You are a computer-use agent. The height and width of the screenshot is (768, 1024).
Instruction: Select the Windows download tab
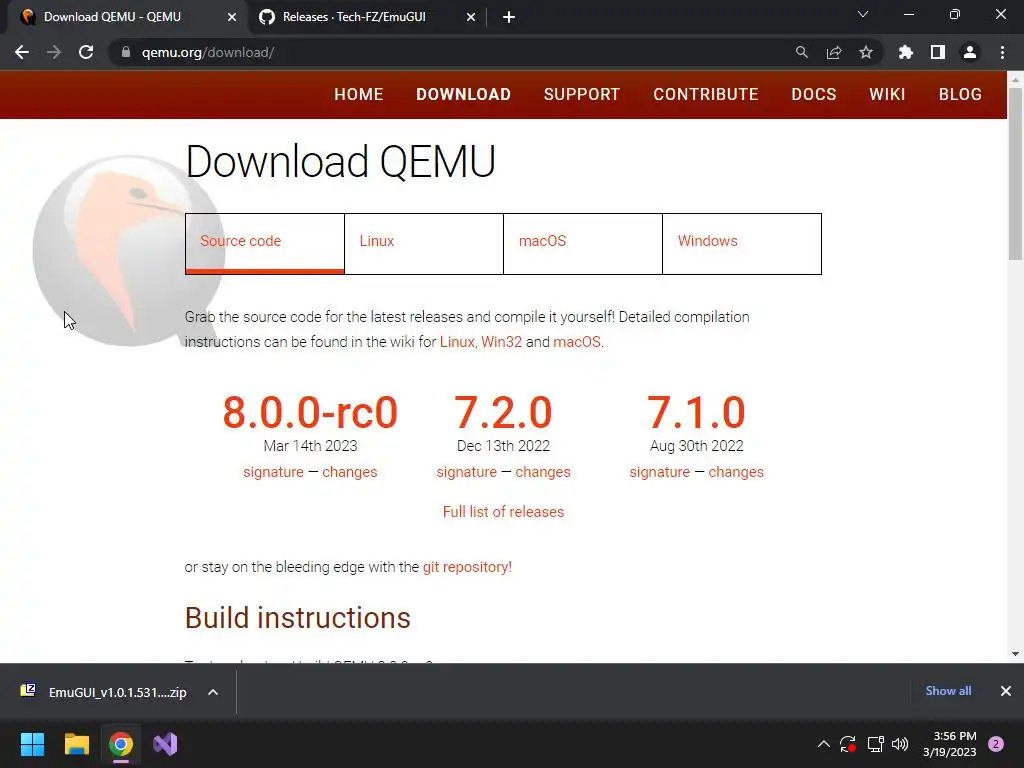coord(742,244)
